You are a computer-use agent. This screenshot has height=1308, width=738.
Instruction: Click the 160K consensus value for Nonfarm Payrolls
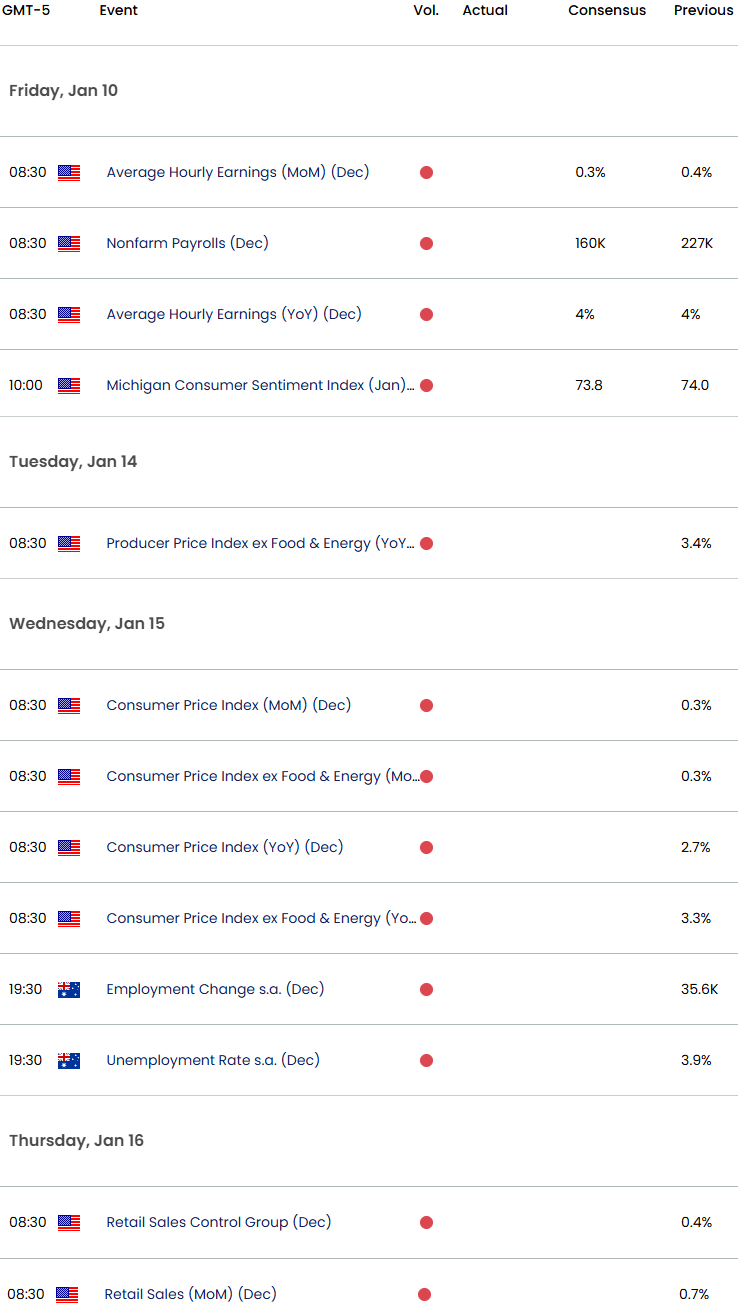tap(590, 243)
